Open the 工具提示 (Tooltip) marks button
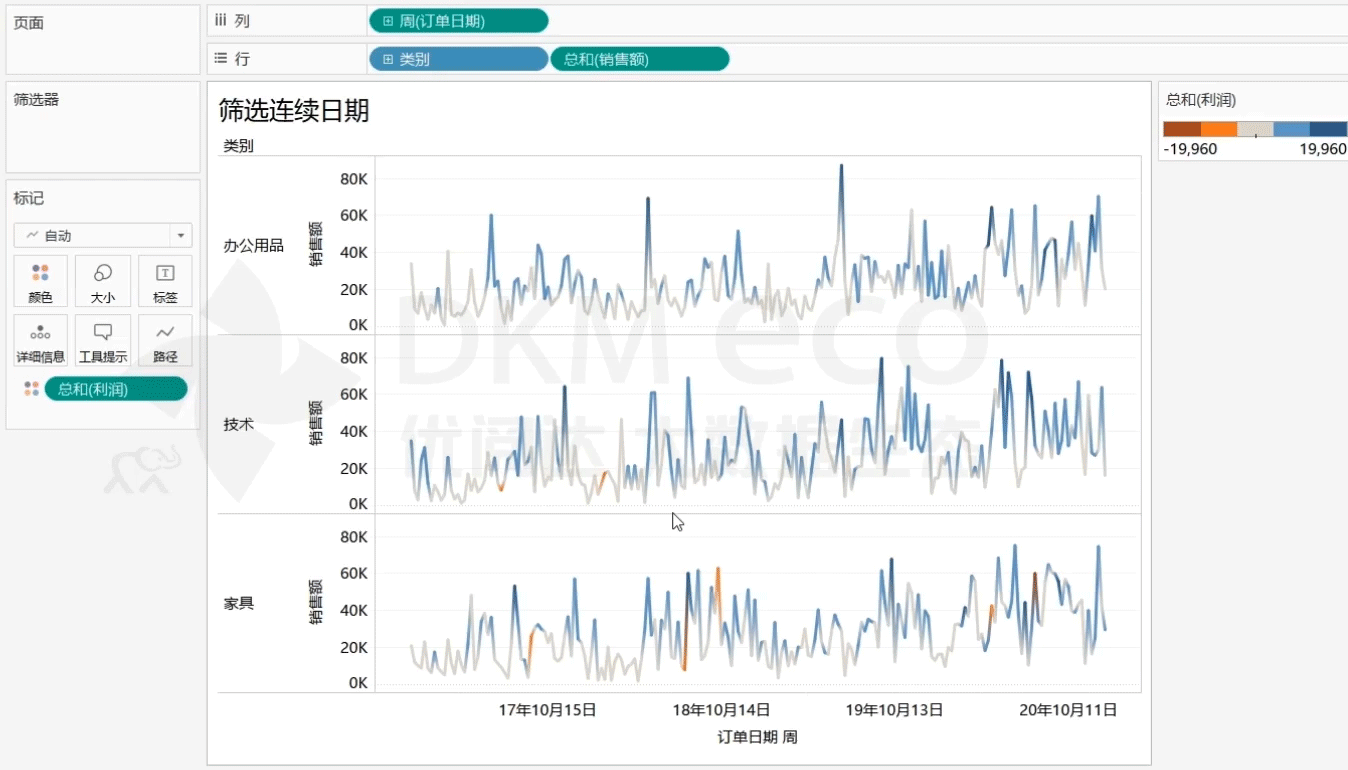Viewport: 1348px width, 770px height. 102,341
